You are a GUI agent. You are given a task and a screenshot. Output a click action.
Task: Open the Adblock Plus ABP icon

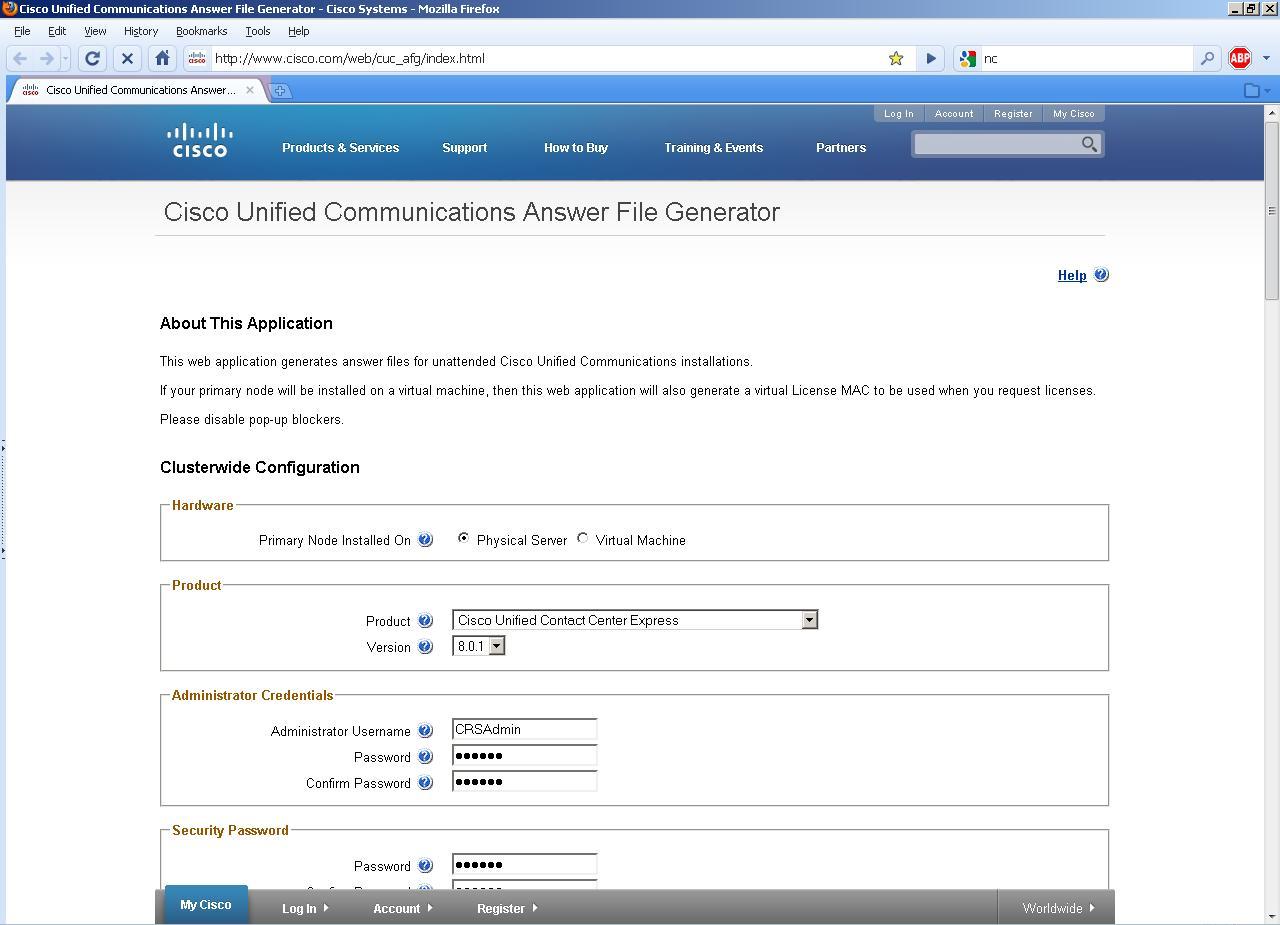[1240, 58]
